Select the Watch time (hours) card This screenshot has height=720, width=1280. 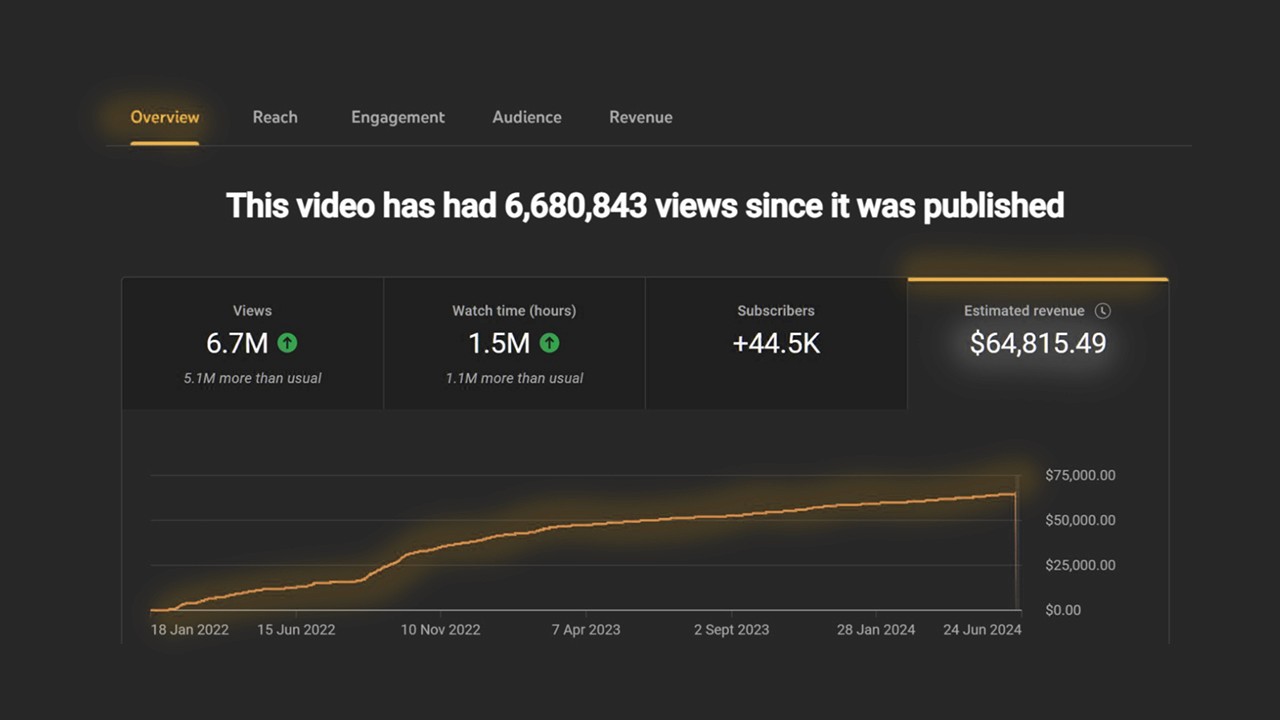pos(514,343)
